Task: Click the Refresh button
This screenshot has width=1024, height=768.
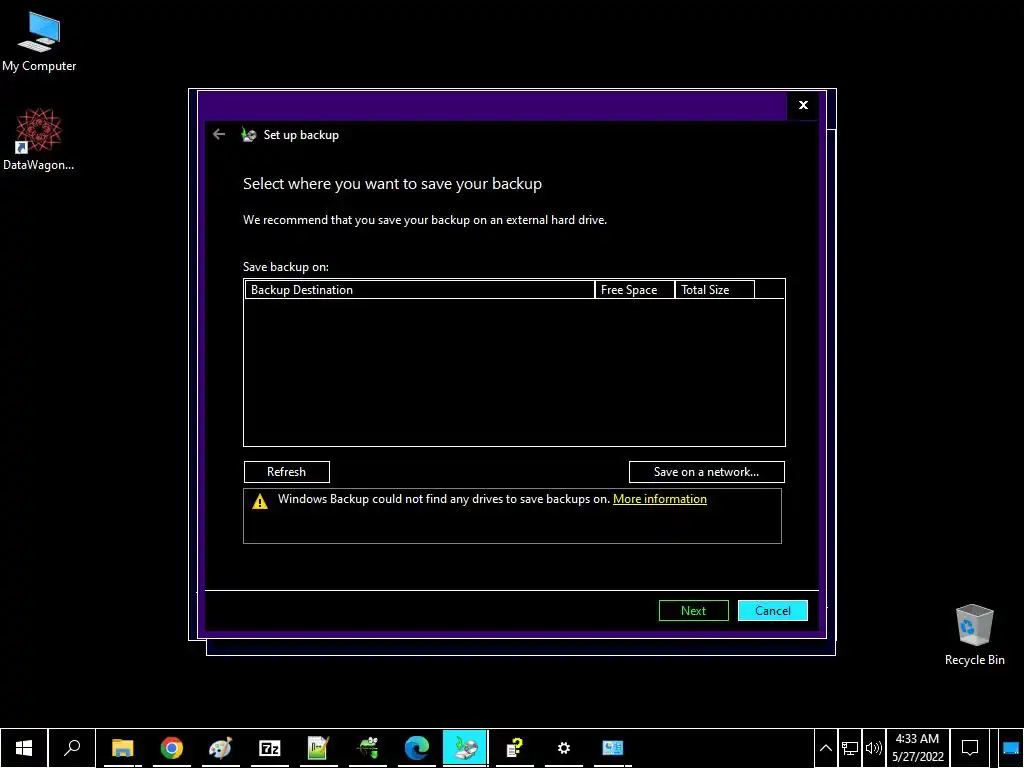Action: tap(287, 472)
